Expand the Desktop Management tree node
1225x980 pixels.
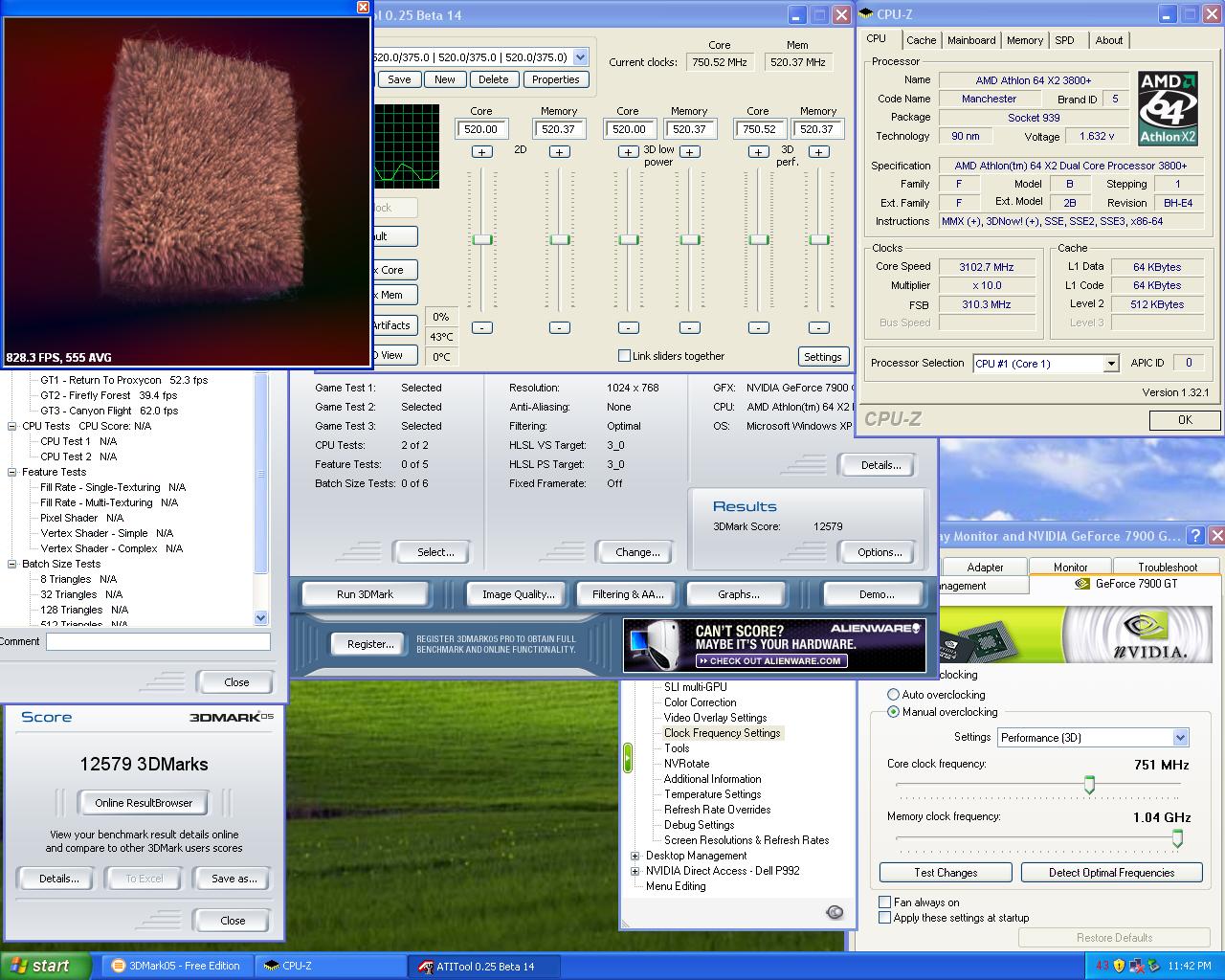pos(635,856)
